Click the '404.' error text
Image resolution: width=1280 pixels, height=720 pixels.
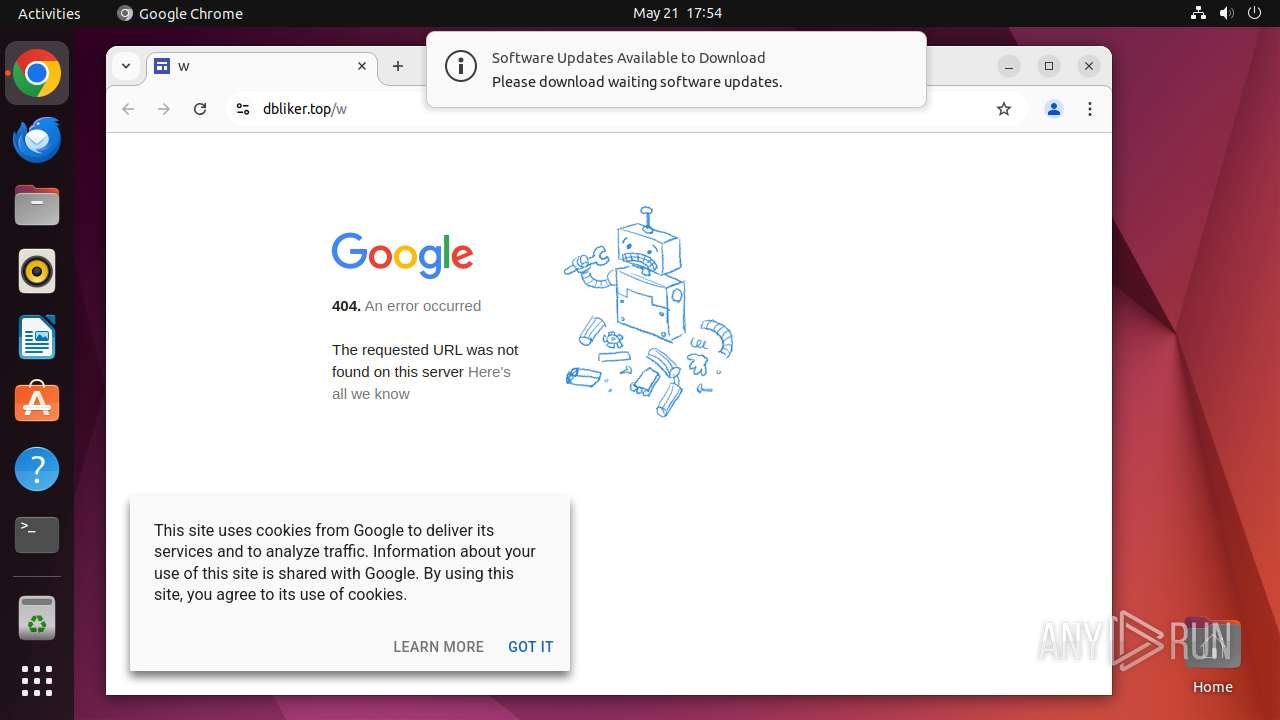click(346, 306)
